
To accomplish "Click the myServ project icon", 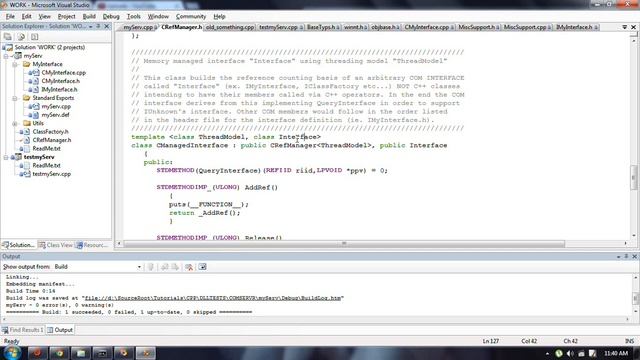I will coord(18,56).
